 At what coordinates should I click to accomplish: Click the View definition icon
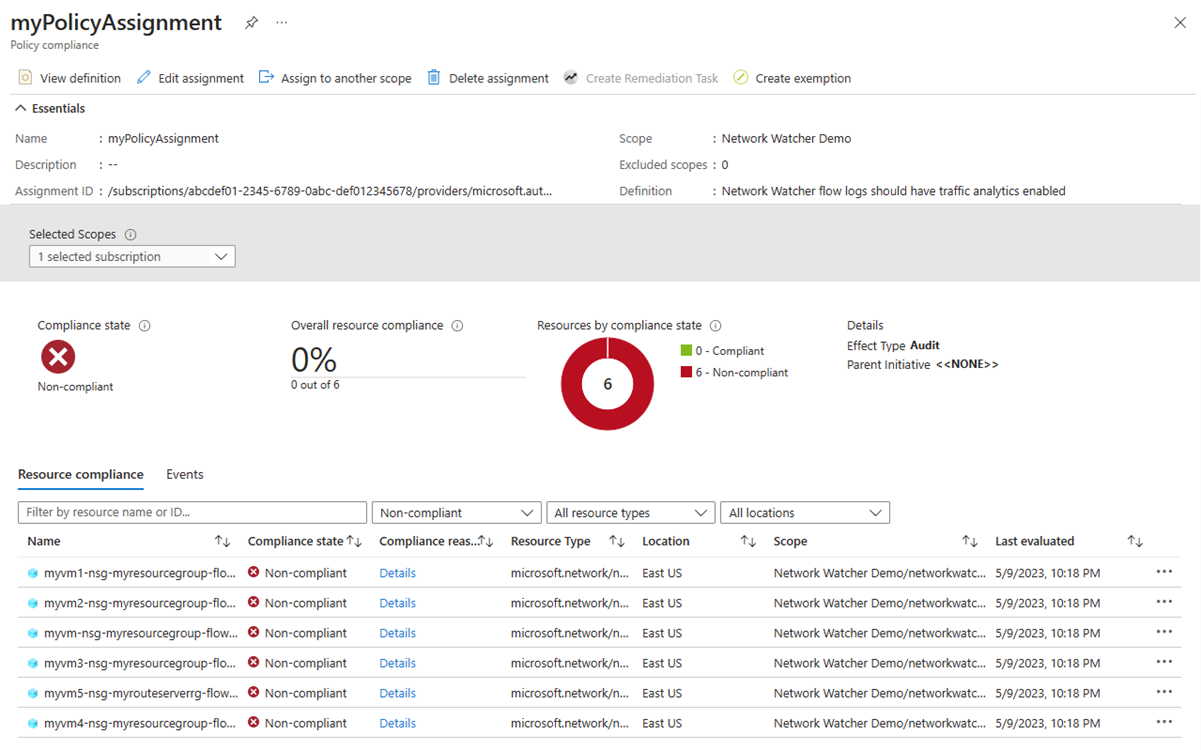click(25, 78)
